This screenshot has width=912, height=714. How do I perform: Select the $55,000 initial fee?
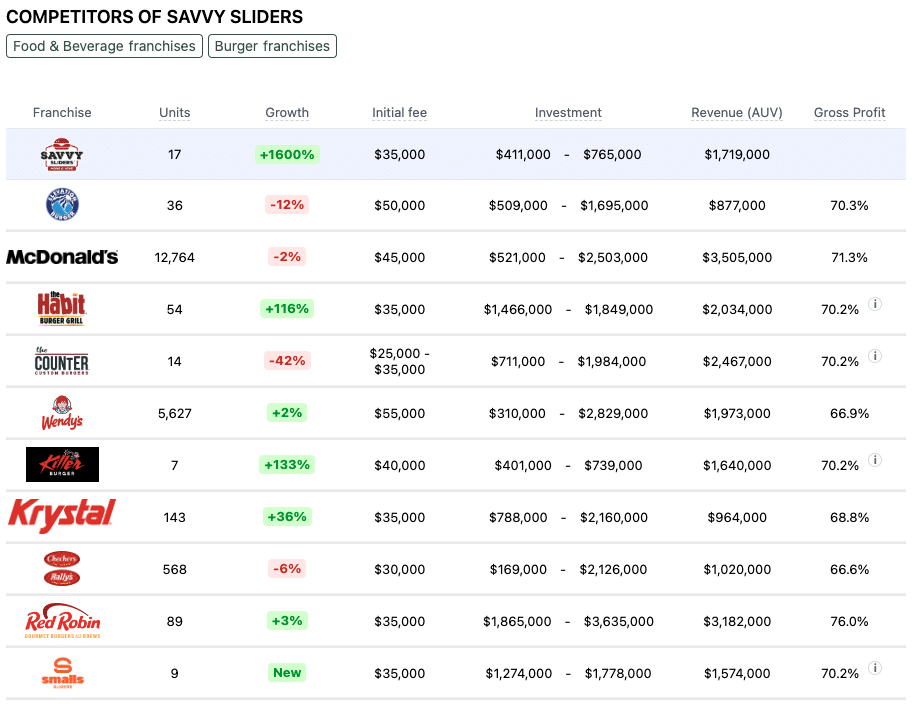400,413
